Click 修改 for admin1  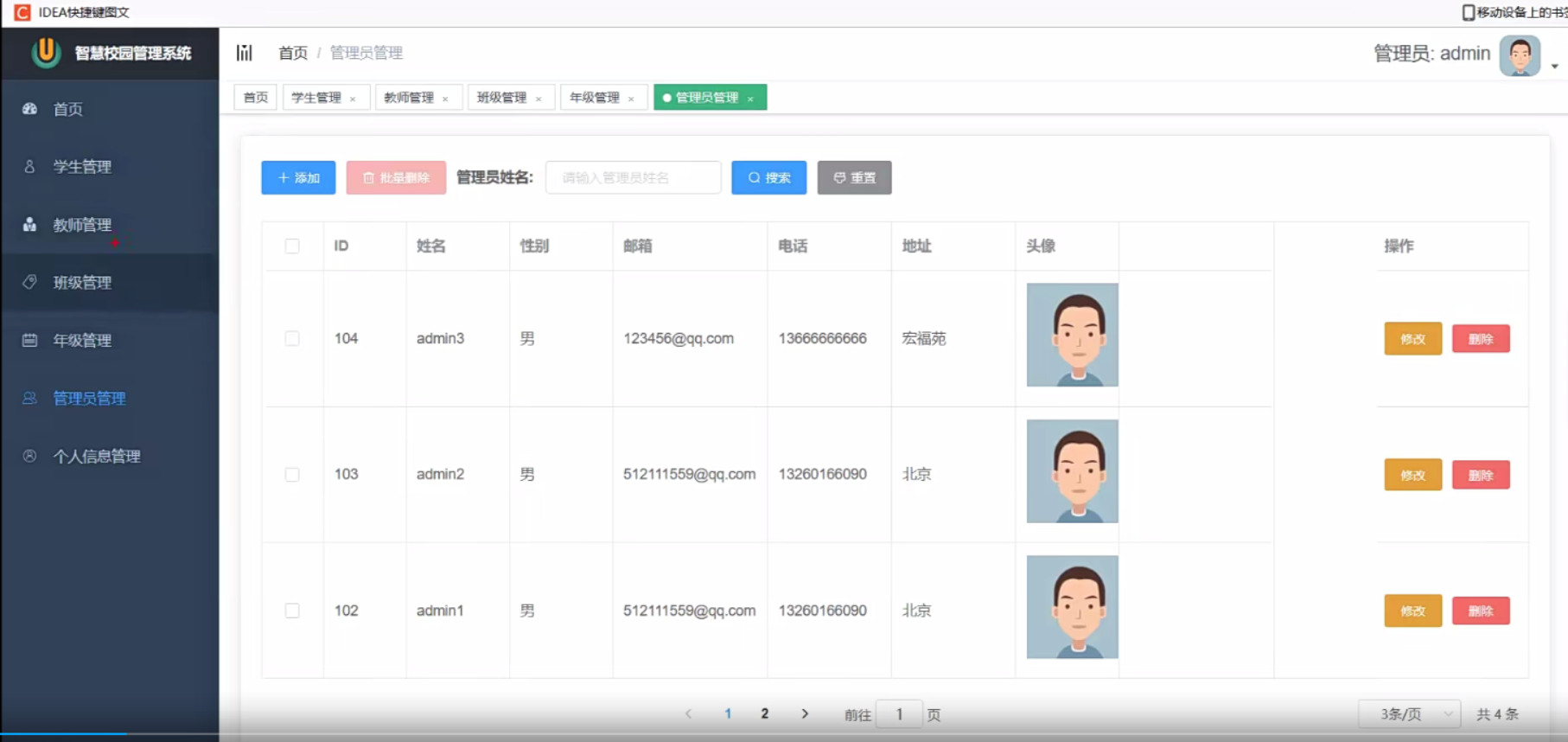point(1412,611)
